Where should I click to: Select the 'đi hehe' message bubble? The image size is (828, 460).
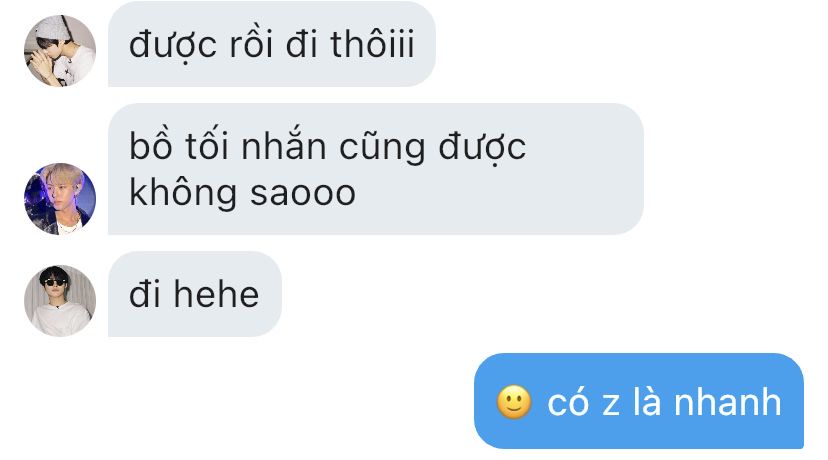(x=195, y=294)
